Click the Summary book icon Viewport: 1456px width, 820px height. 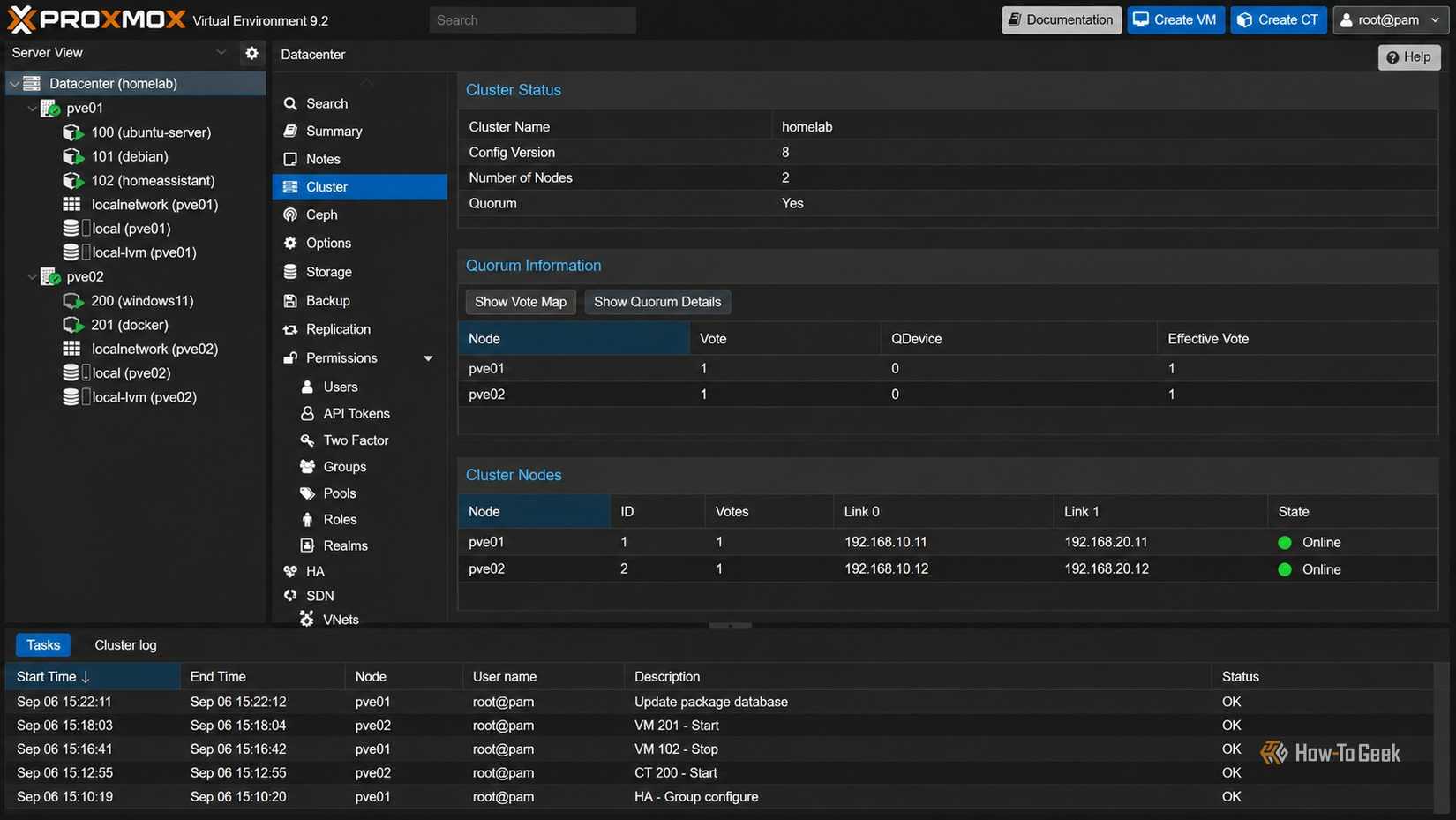coord(290,131)
